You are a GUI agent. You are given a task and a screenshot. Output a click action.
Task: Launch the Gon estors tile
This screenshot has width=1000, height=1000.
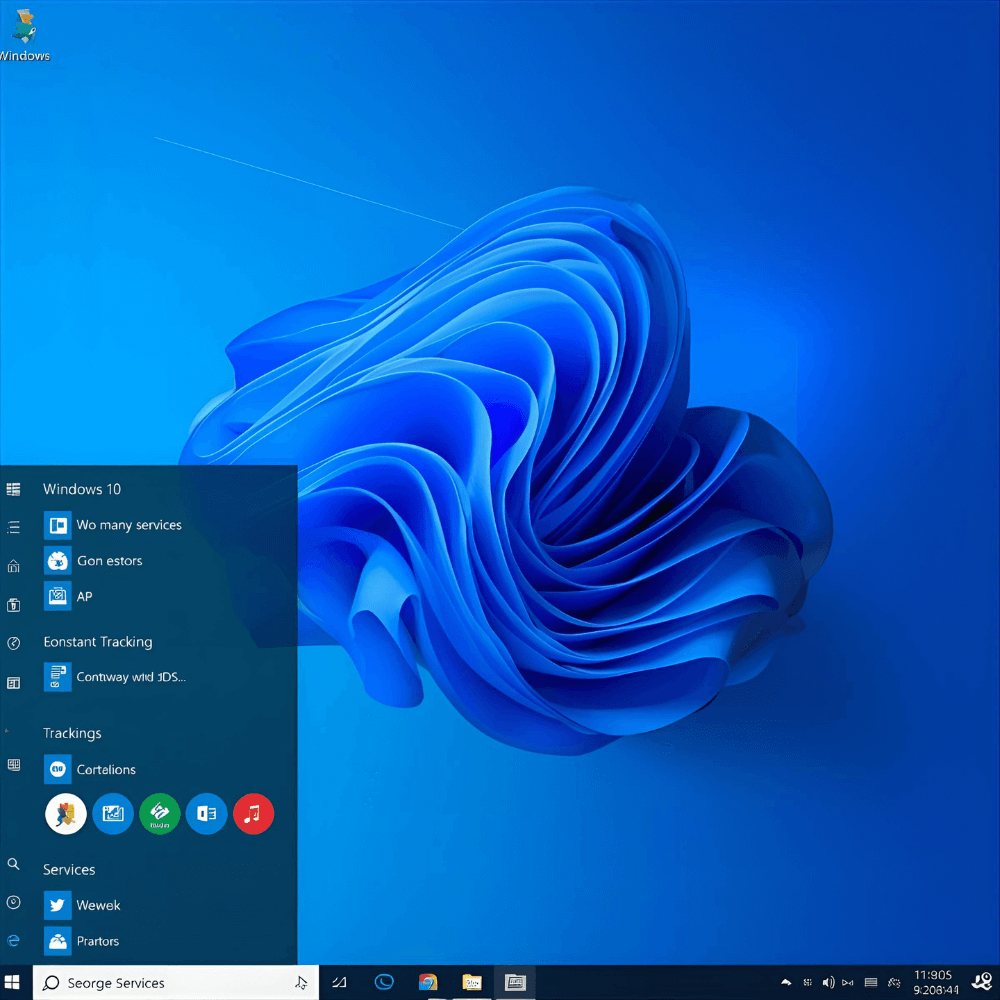point(105,561)
